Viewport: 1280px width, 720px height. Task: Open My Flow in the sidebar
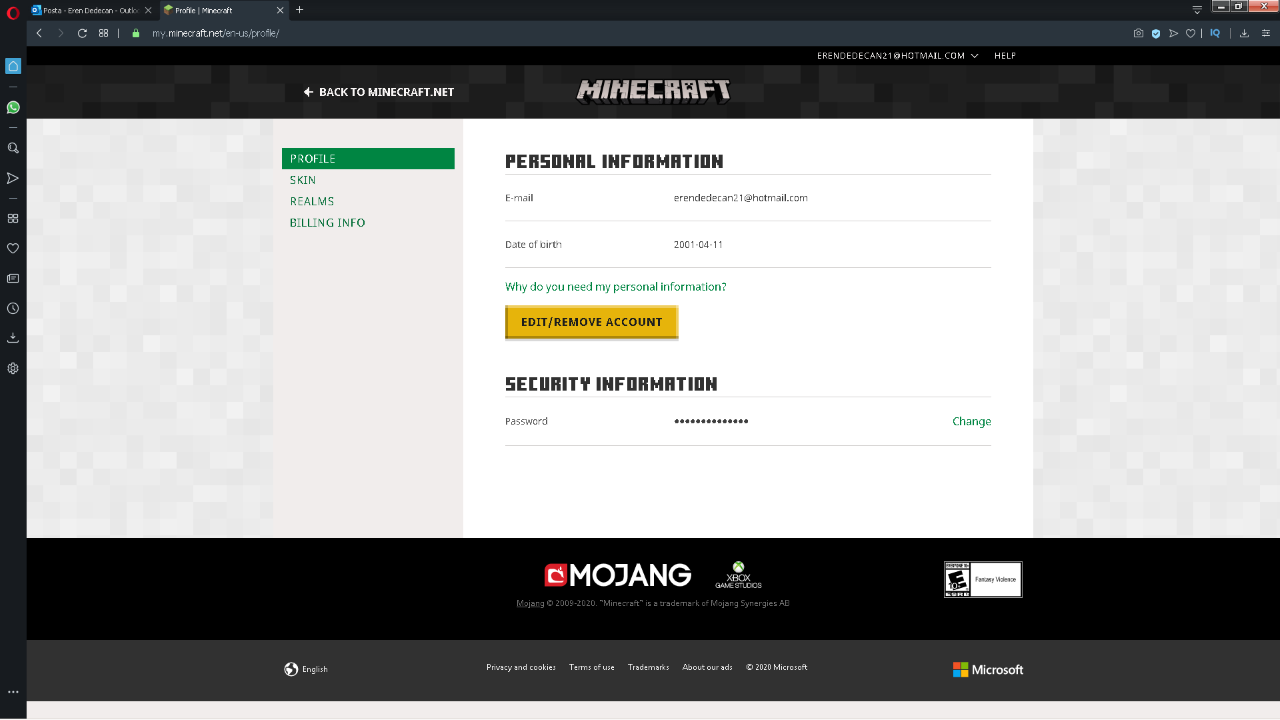[x=13, y=178]
